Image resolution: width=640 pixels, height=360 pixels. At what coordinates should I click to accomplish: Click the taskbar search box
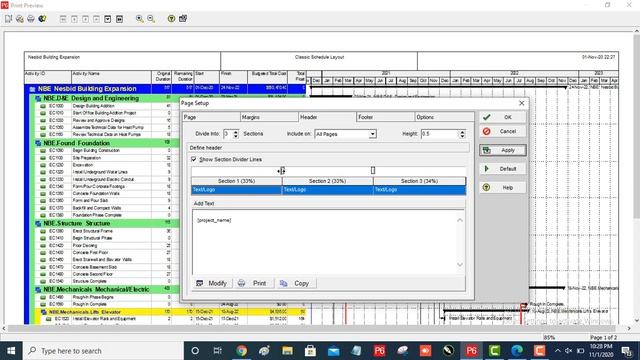(x=103, y=351)
